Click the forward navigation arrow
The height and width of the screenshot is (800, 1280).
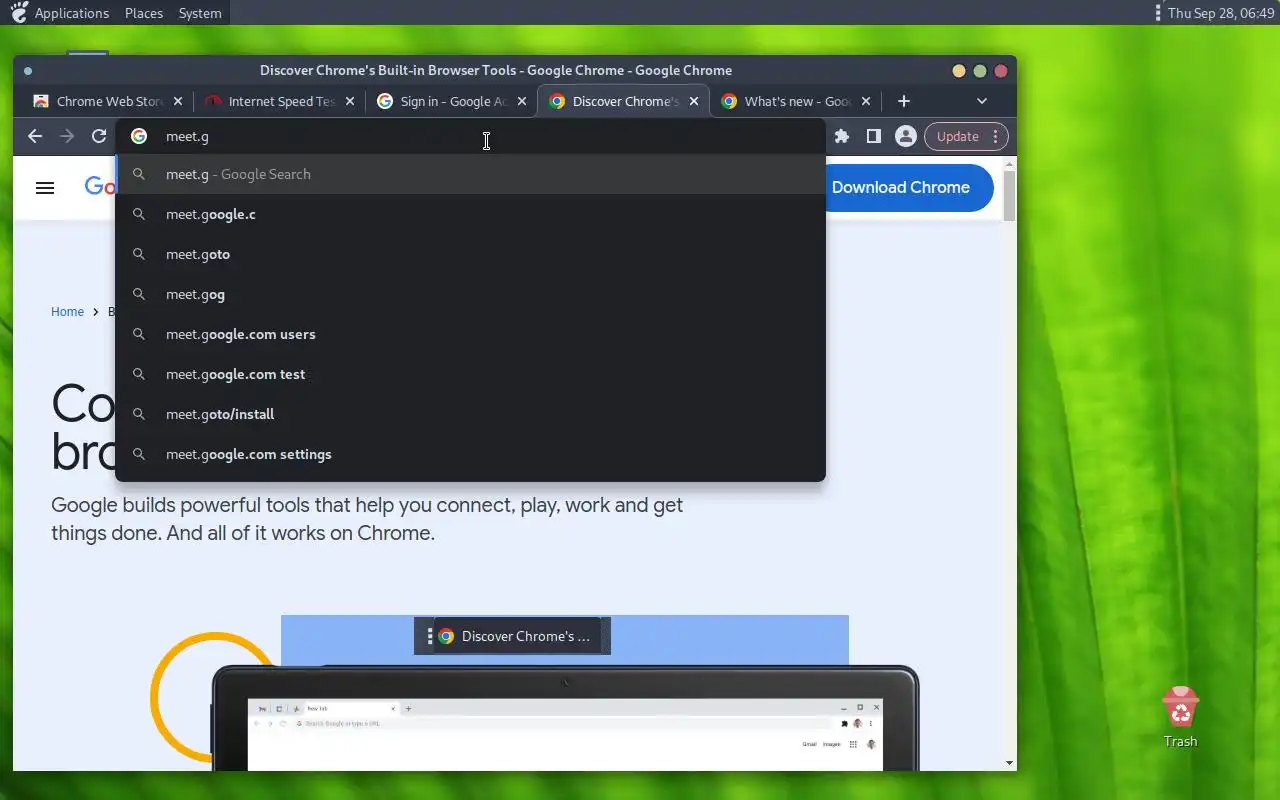tap(67, 136)
